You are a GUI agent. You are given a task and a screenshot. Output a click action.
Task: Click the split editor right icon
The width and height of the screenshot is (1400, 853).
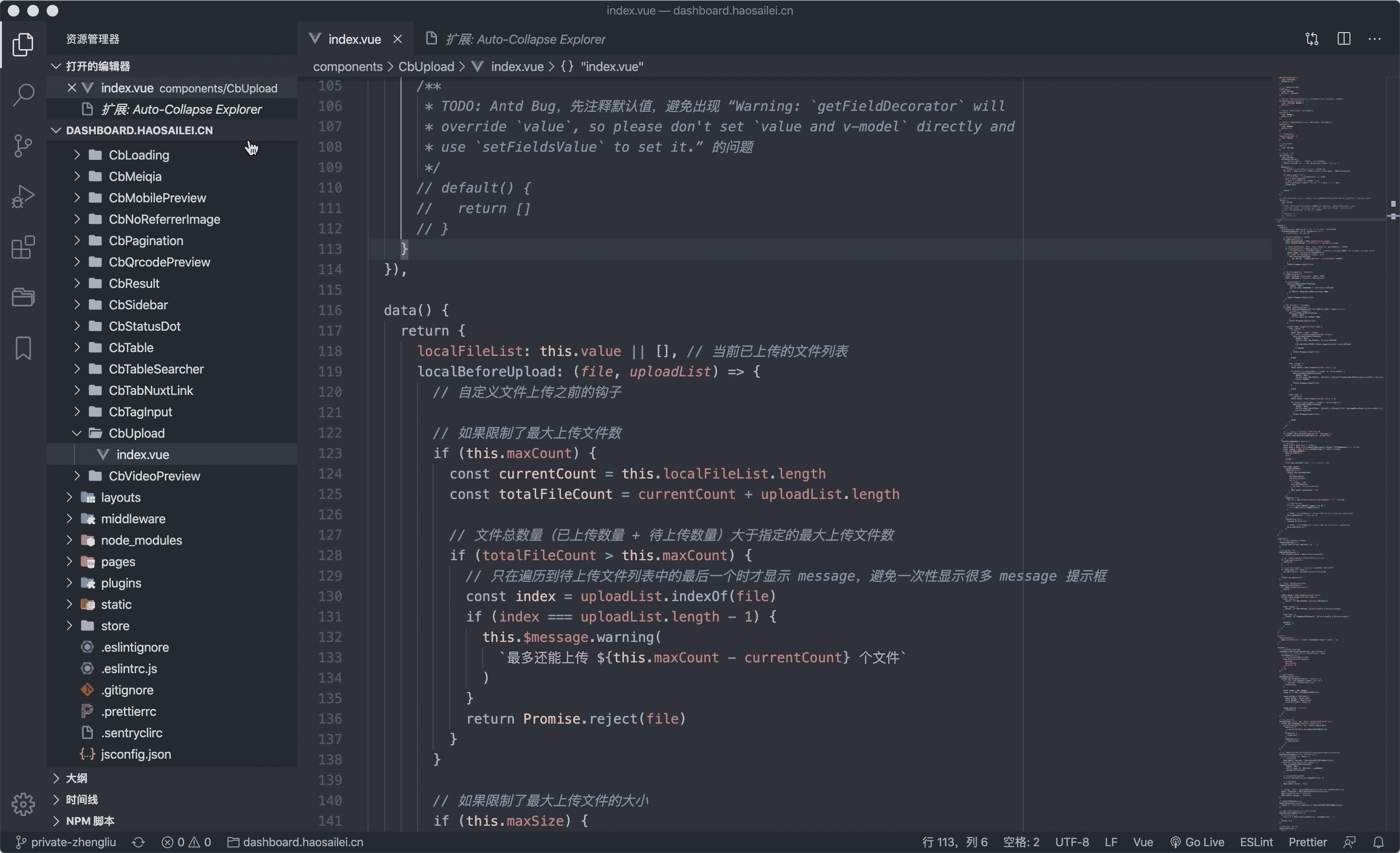[1343, 38]
